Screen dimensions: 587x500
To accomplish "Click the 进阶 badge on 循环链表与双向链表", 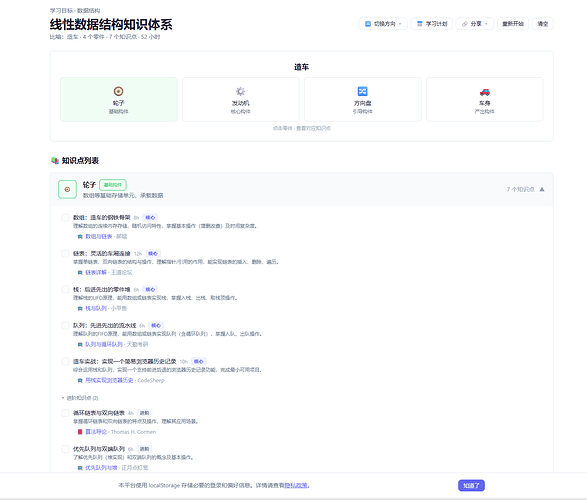I will click(x=145, y=413).
